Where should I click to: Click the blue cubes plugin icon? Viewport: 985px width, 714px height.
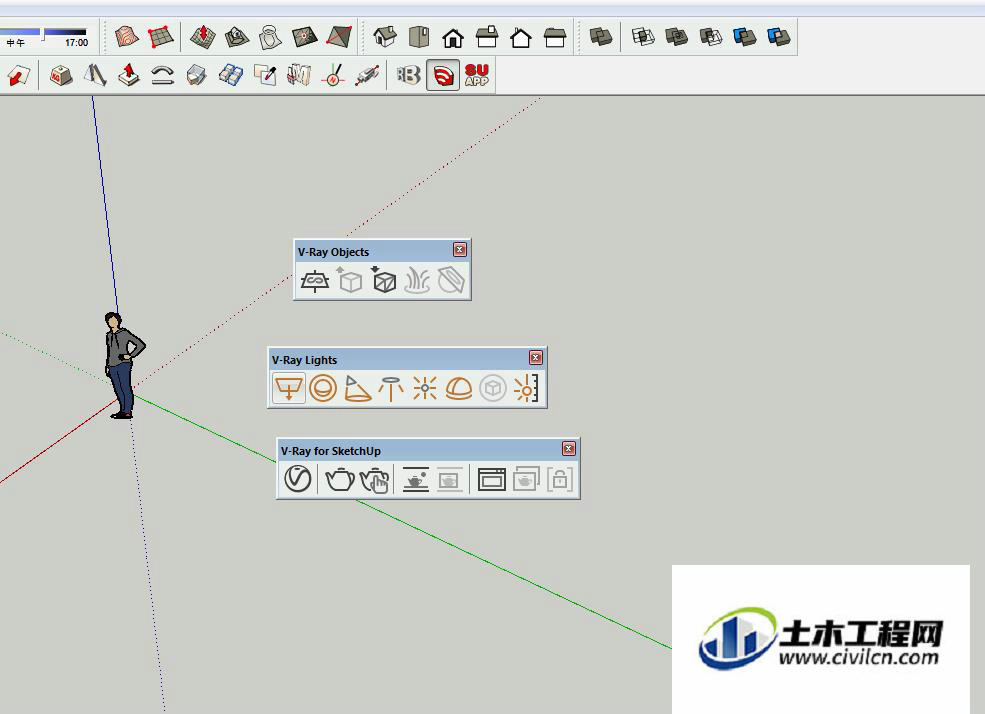231,75
